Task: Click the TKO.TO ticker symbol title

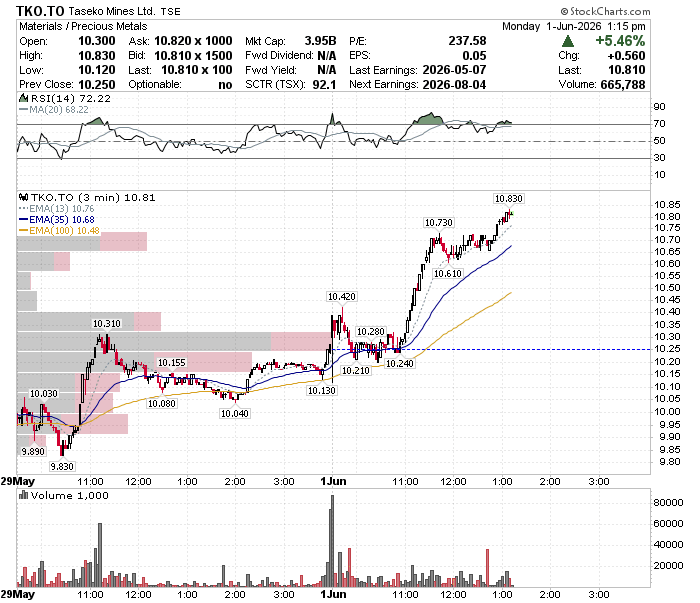Action: (x=40, y=11)
